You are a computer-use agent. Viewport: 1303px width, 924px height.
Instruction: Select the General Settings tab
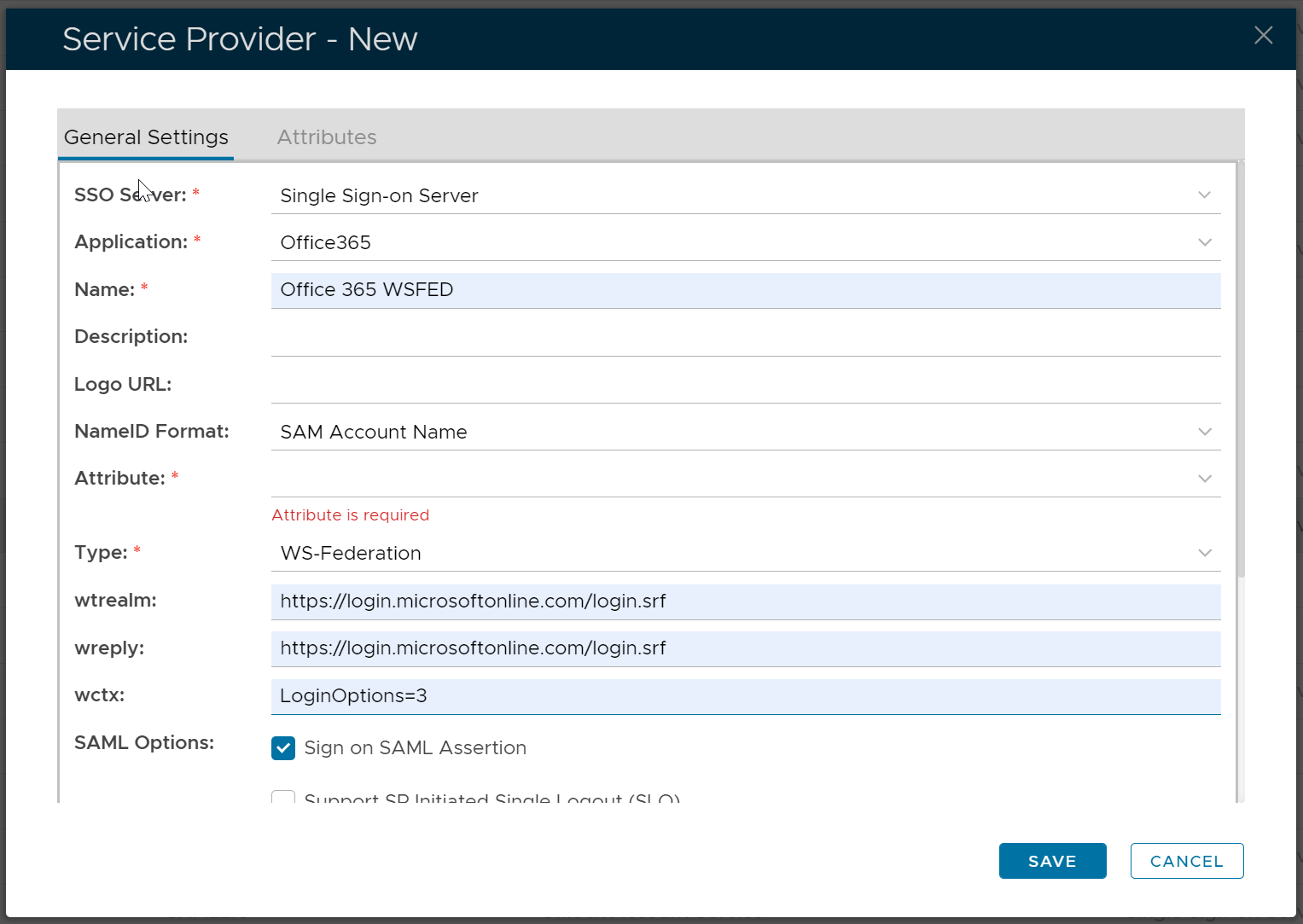click(x=146, y=137)
